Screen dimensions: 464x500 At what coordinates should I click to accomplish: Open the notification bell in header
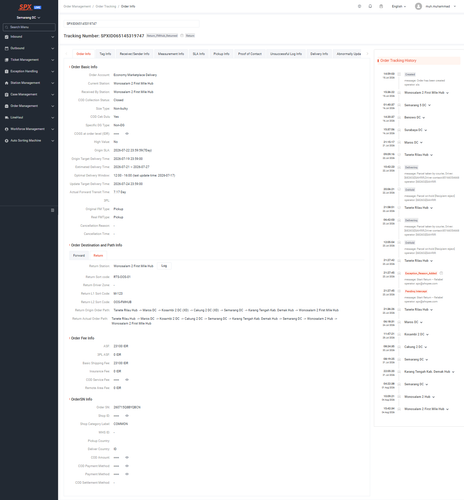click(x=370, y=6)
